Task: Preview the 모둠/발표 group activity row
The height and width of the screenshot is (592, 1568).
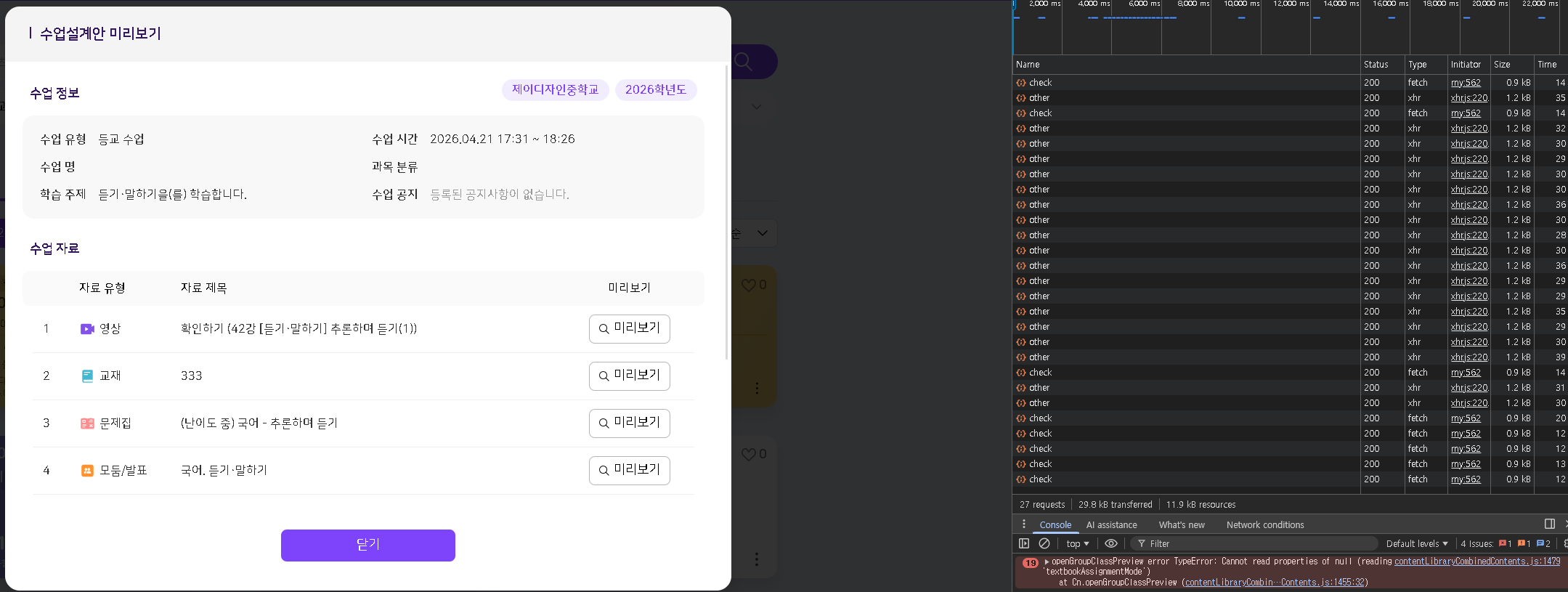Action: 629,470
